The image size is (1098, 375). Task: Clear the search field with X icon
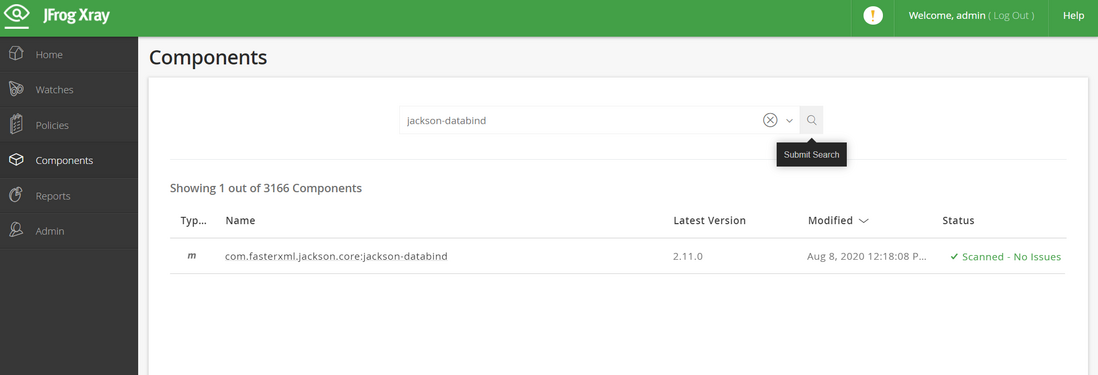pos(770,120)
